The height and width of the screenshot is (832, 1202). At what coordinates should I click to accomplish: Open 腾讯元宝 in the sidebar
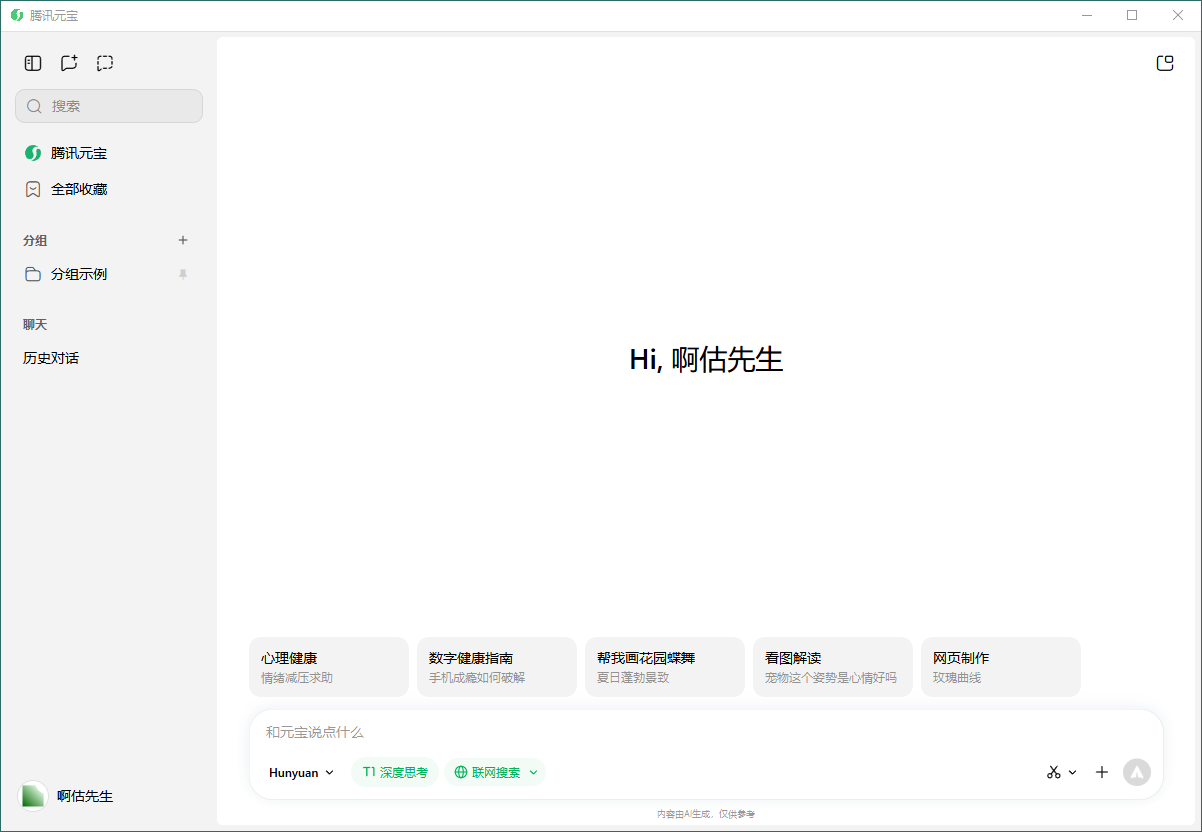pos(79,153)
